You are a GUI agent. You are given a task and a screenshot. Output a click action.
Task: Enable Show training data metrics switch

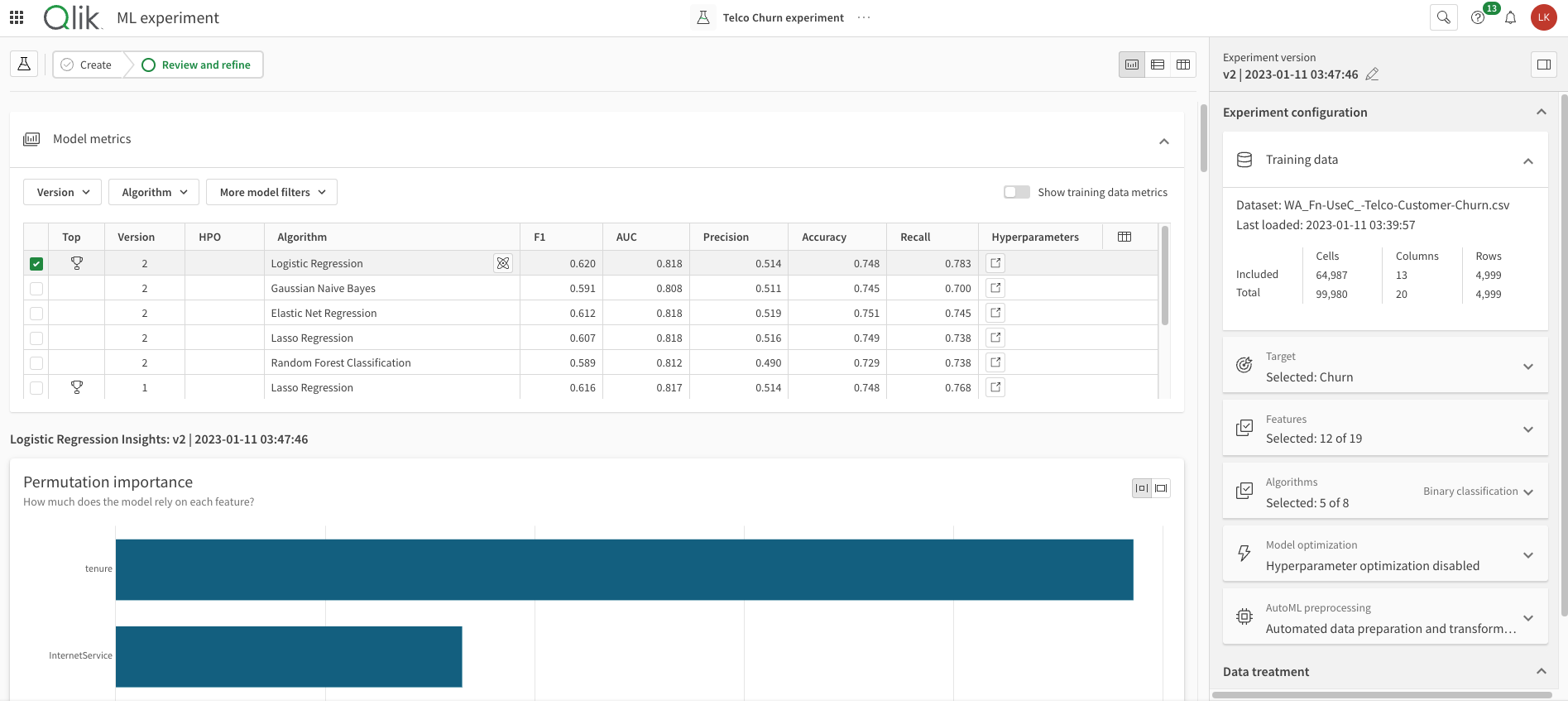point(1017,192)
